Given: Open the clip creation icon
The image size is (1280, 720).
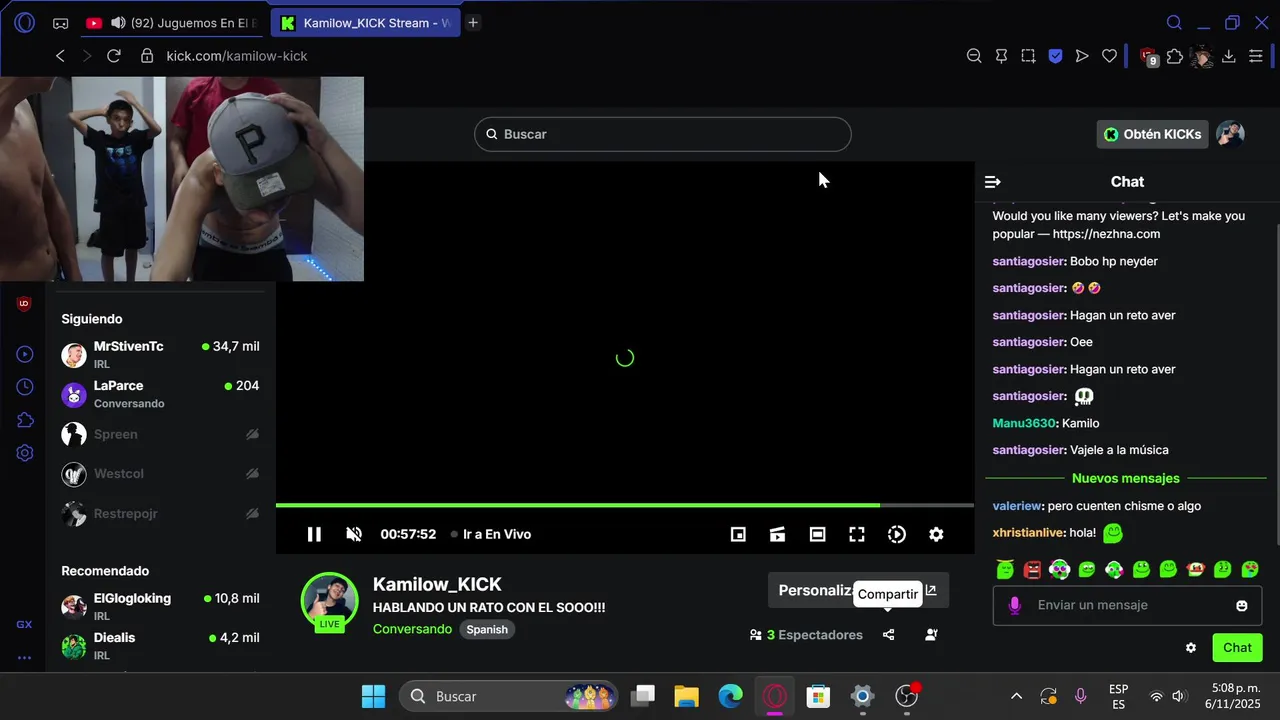Looking at the screenshot, I should [777, 534].
